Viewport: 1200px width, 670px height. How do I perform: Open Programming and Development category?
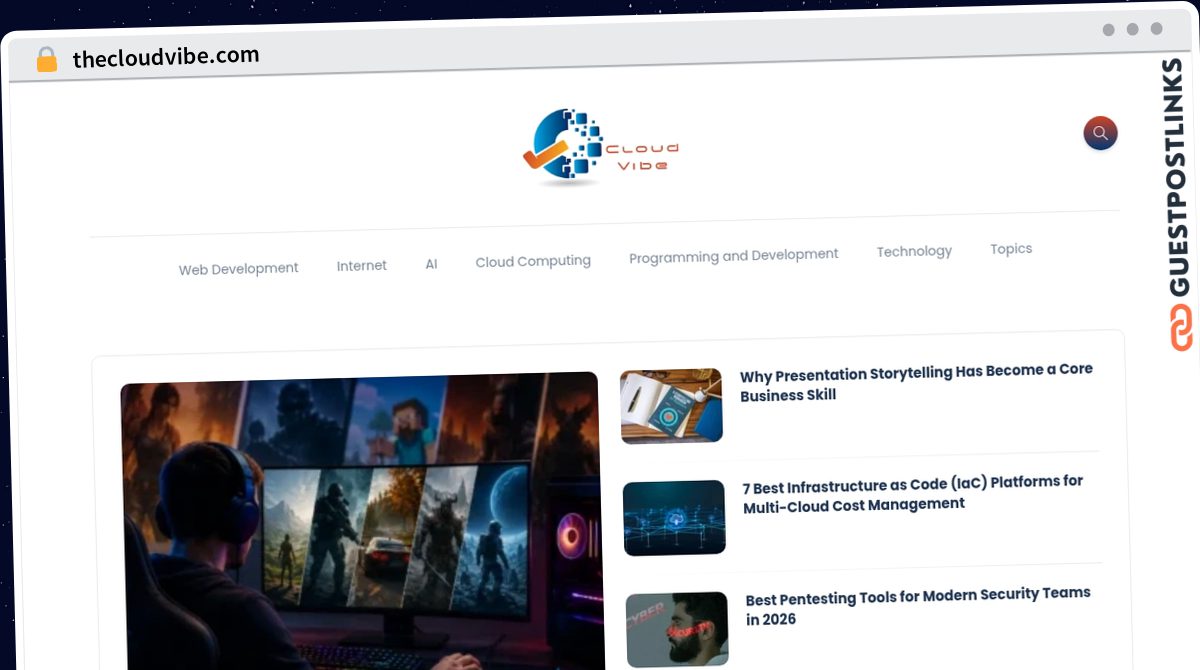click(733, 256)
